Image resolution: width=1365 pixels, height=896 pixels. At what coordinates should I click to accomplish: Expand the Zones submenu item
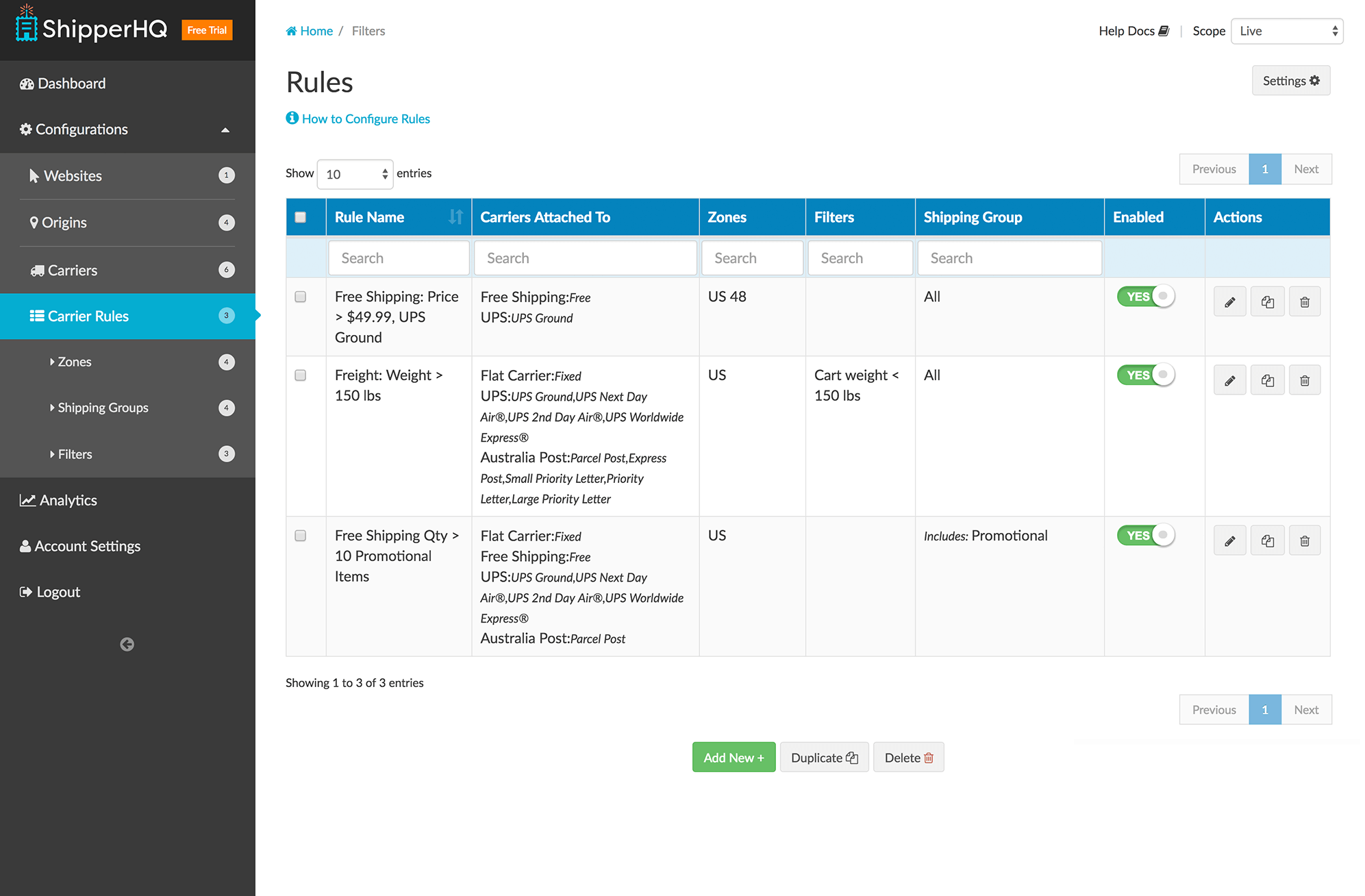pos(75,362)
